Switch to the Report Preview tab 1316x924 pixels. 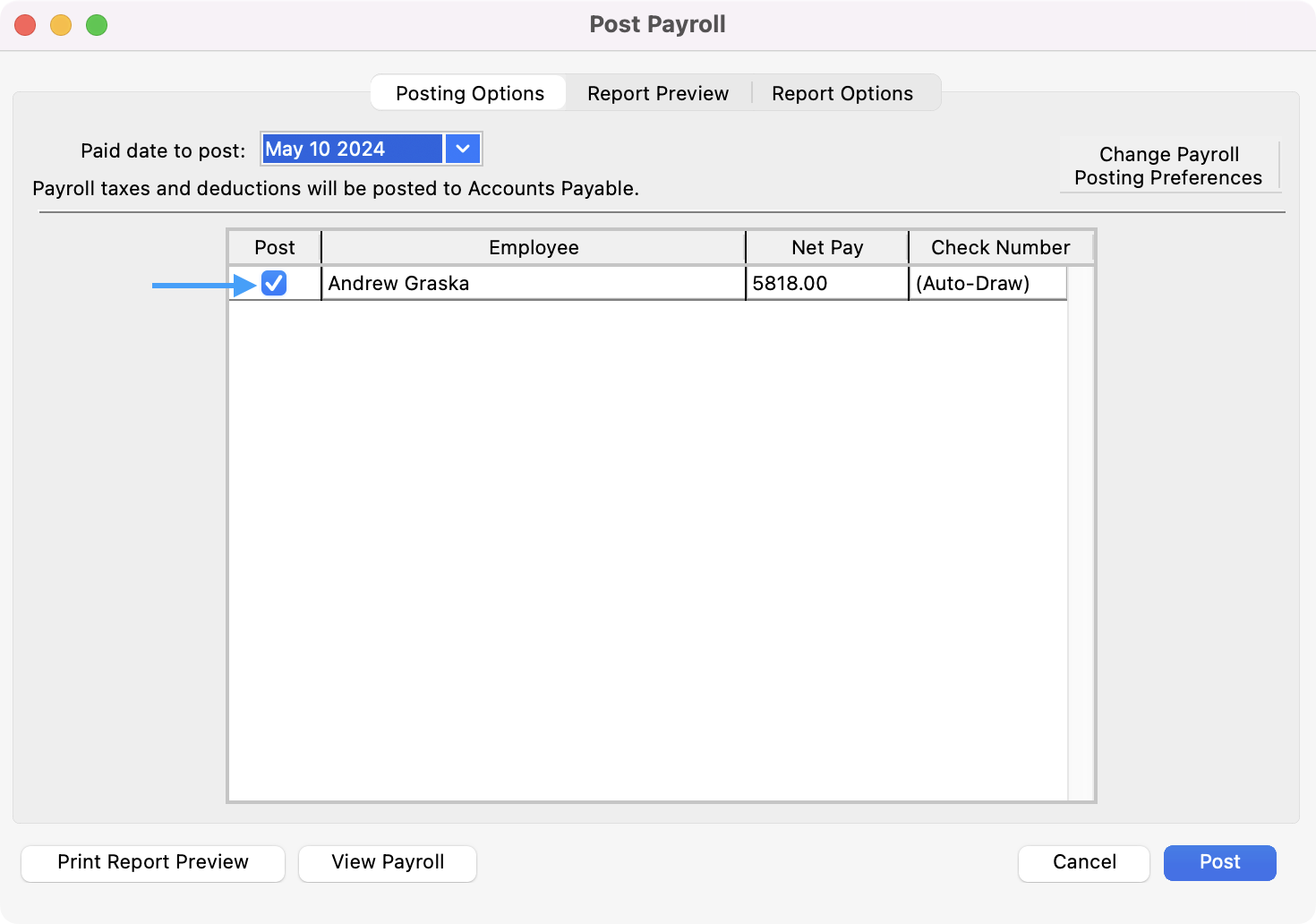click(657, 93)
